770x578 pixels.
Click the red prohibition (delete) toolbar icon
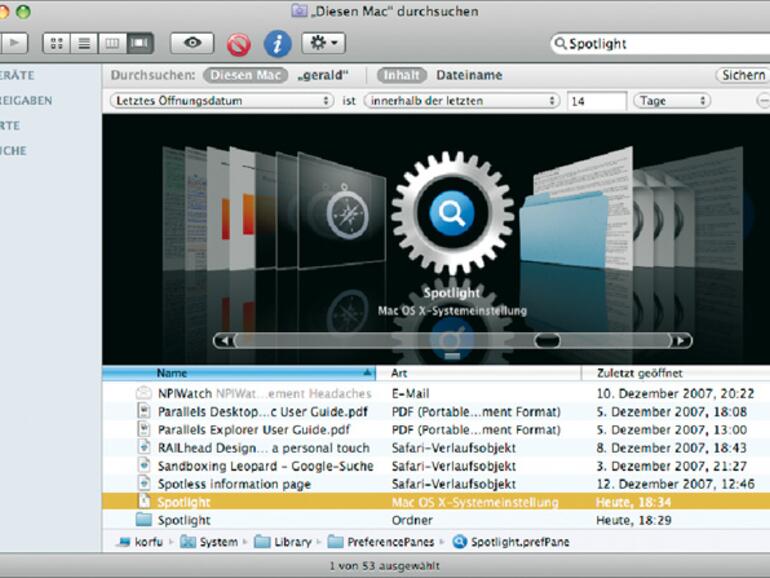click(x=239, y=44)
